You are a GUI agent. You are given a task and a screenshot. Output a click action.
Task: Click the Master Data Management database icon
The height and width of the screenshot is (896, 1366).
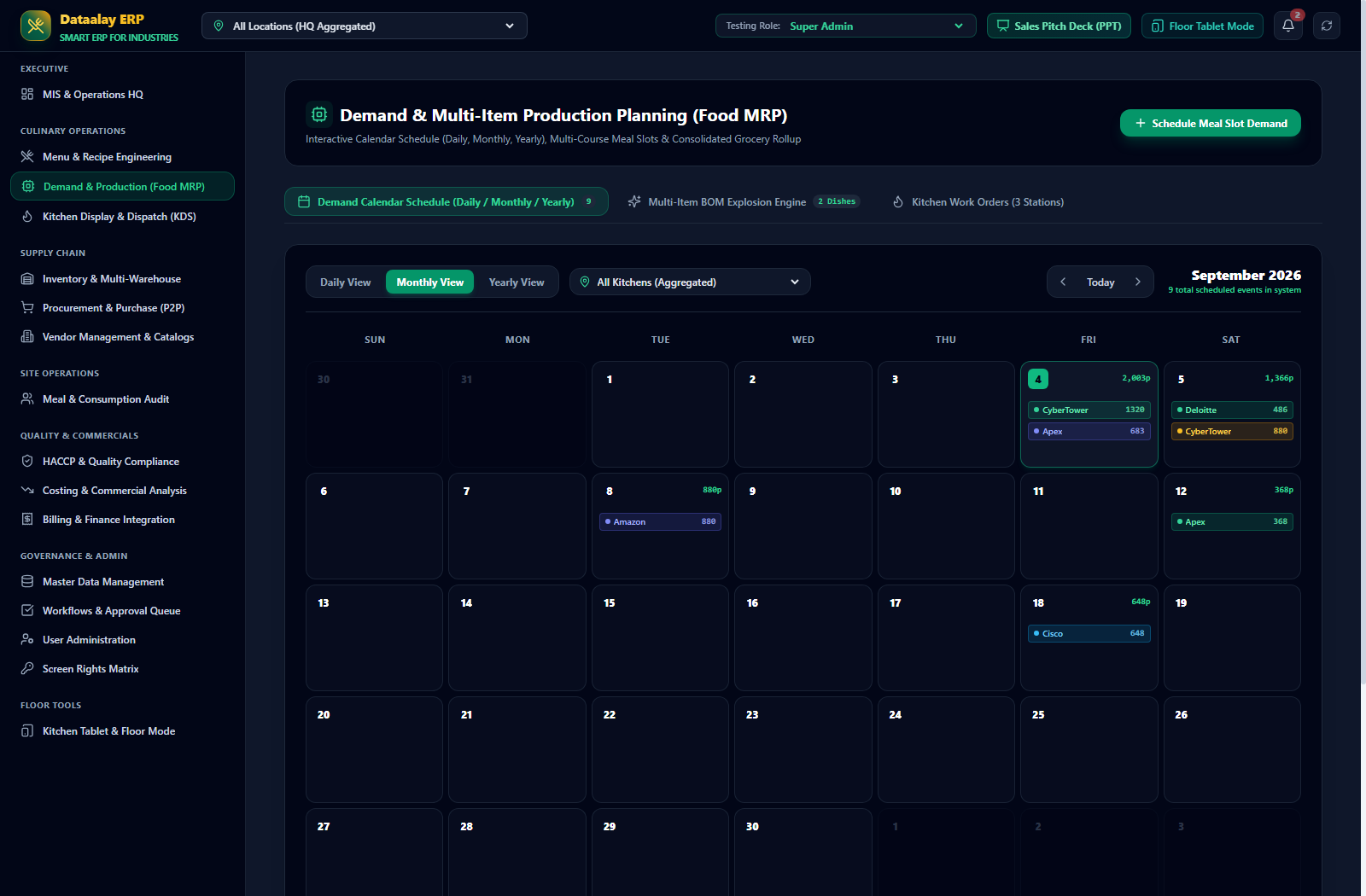point(27,581)
